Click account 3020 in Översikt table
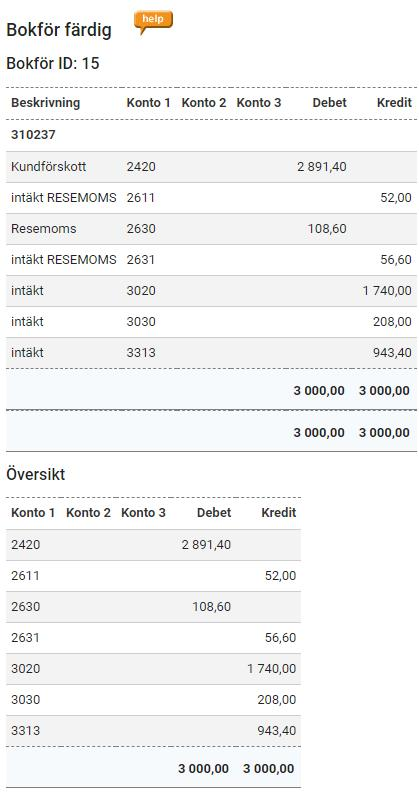419x802 pixels. coord(26,669)
